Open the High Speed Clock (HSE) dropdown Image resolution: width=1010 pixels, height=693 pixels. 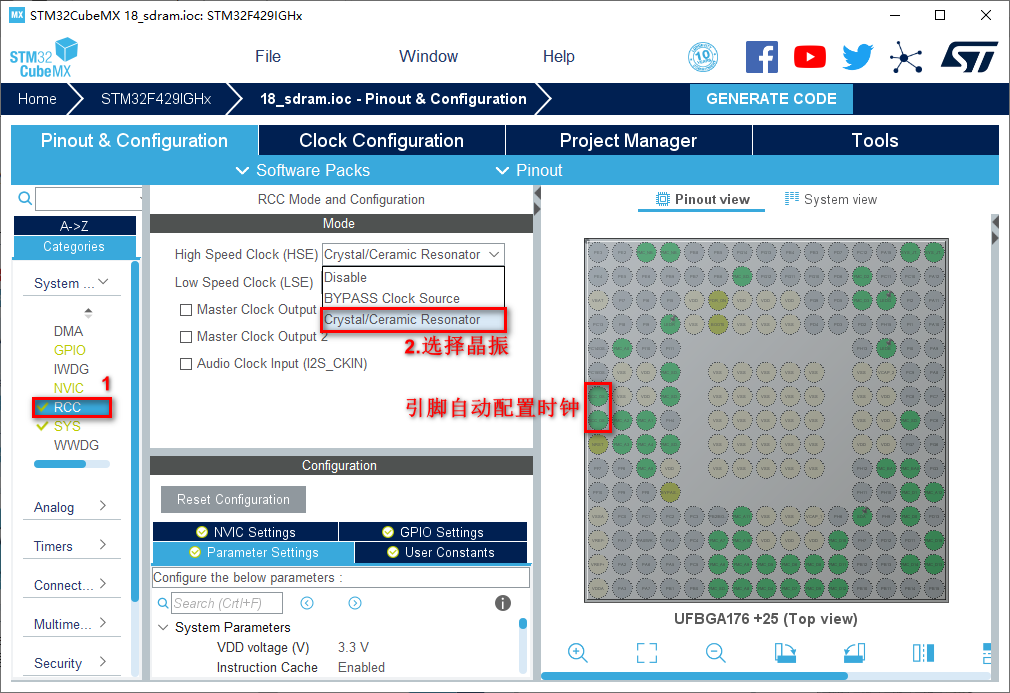point(413,255)
